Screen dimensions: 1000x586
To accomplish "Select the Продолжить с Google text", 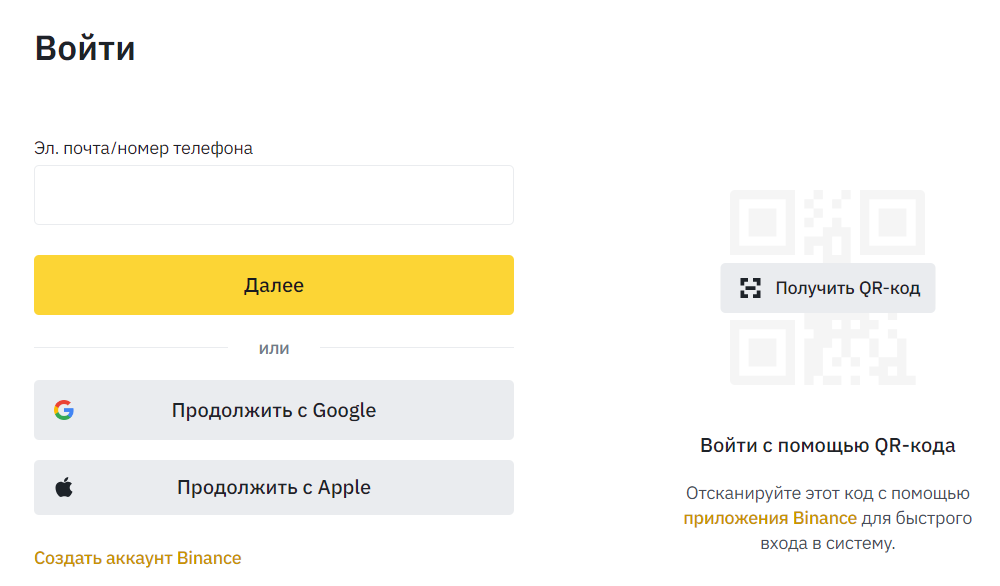I will [x=274, y=410].
